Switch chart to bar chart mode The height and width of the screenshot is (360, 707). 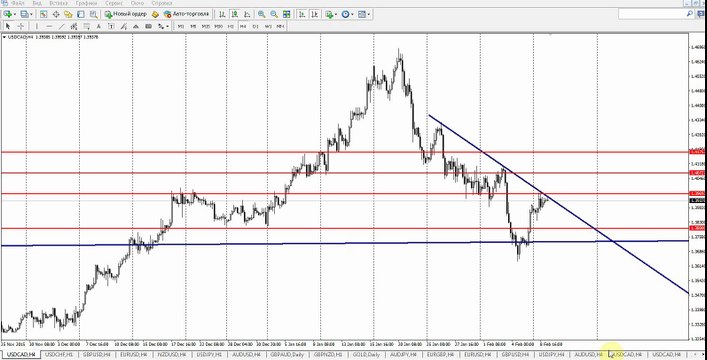[222, 14]
